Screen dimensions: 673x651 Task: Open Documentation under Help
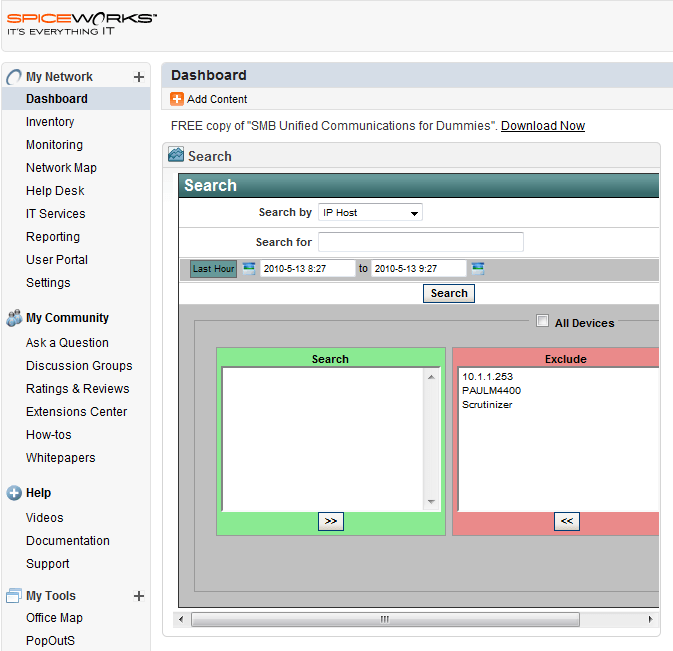68,541
